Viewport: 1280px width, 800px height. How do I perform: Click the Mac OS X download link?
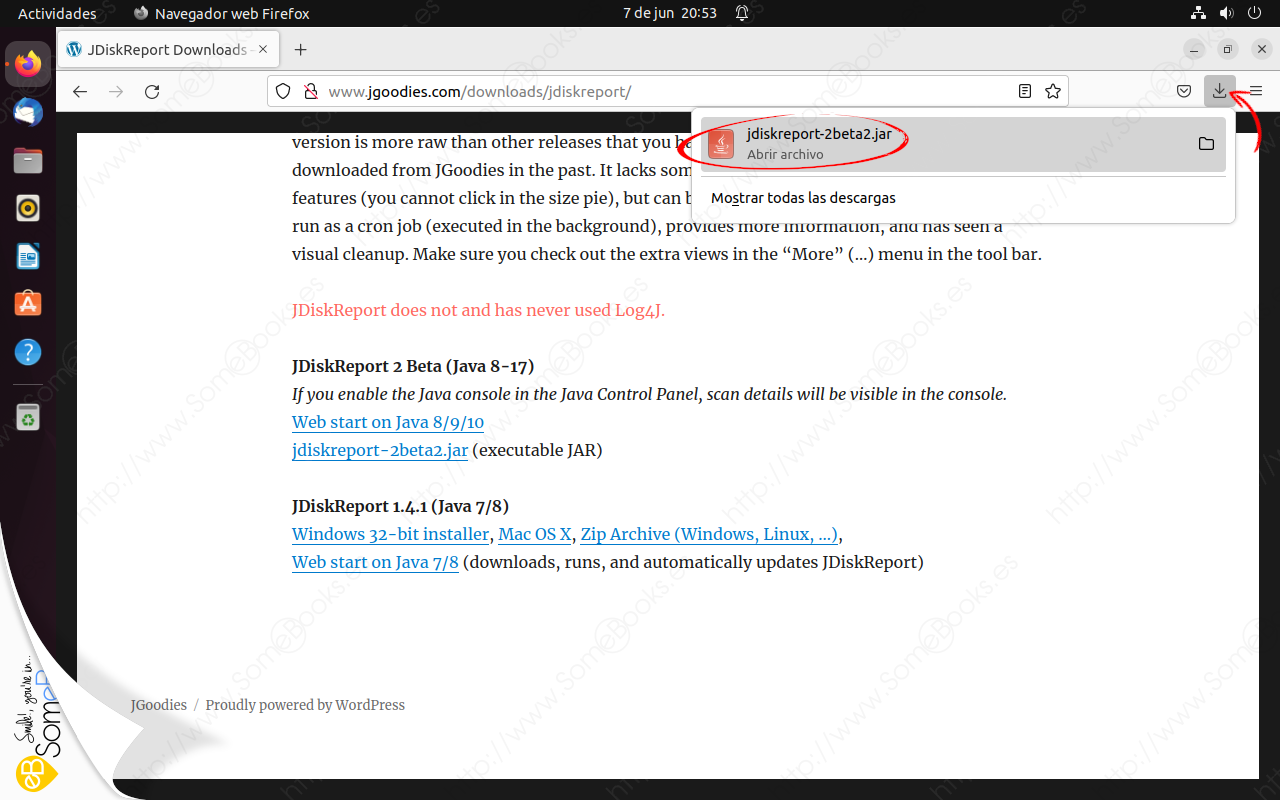(x=534, y=534)
